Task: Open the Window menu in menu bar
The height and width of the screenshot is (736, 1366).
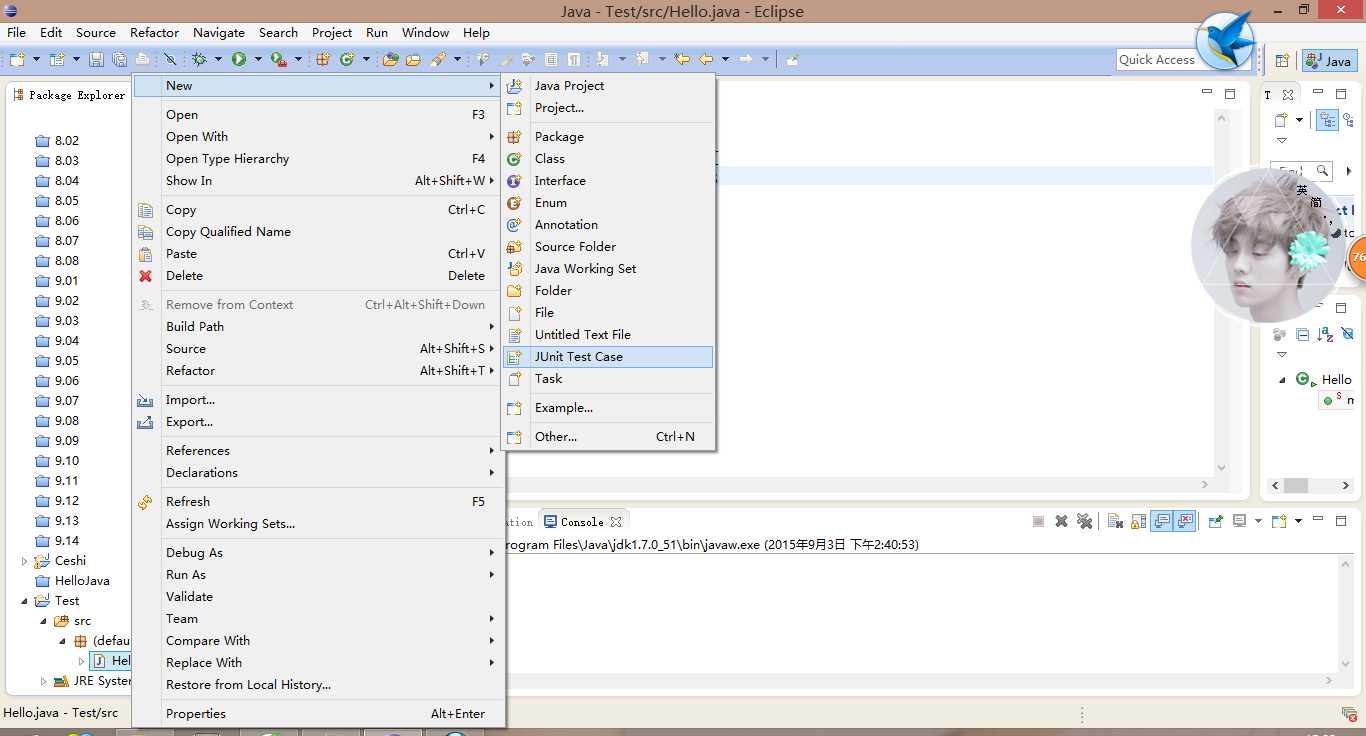Action: [425, 33]
